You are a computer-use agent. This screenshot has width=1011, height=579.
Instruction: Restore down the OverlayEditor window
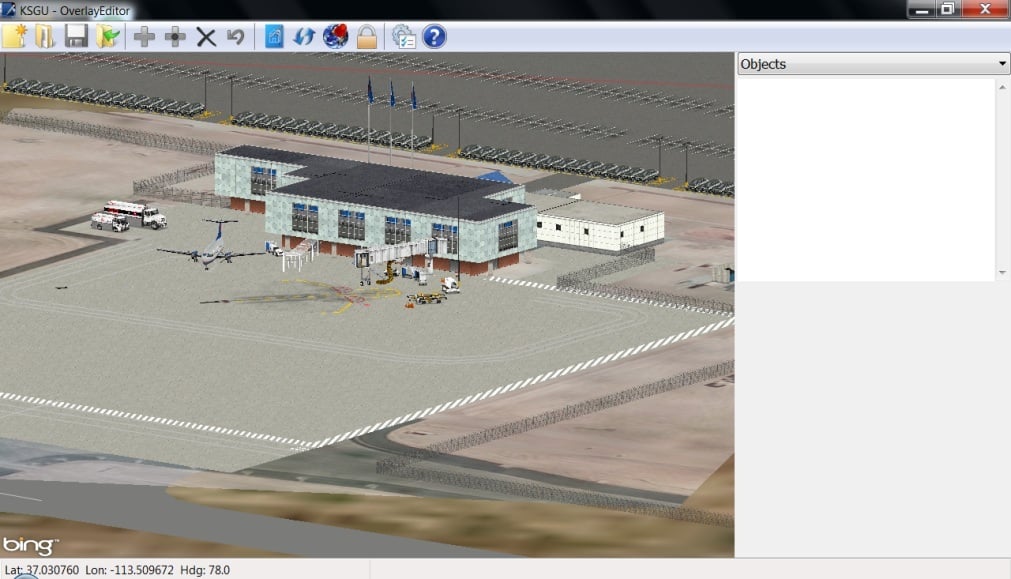948,9
